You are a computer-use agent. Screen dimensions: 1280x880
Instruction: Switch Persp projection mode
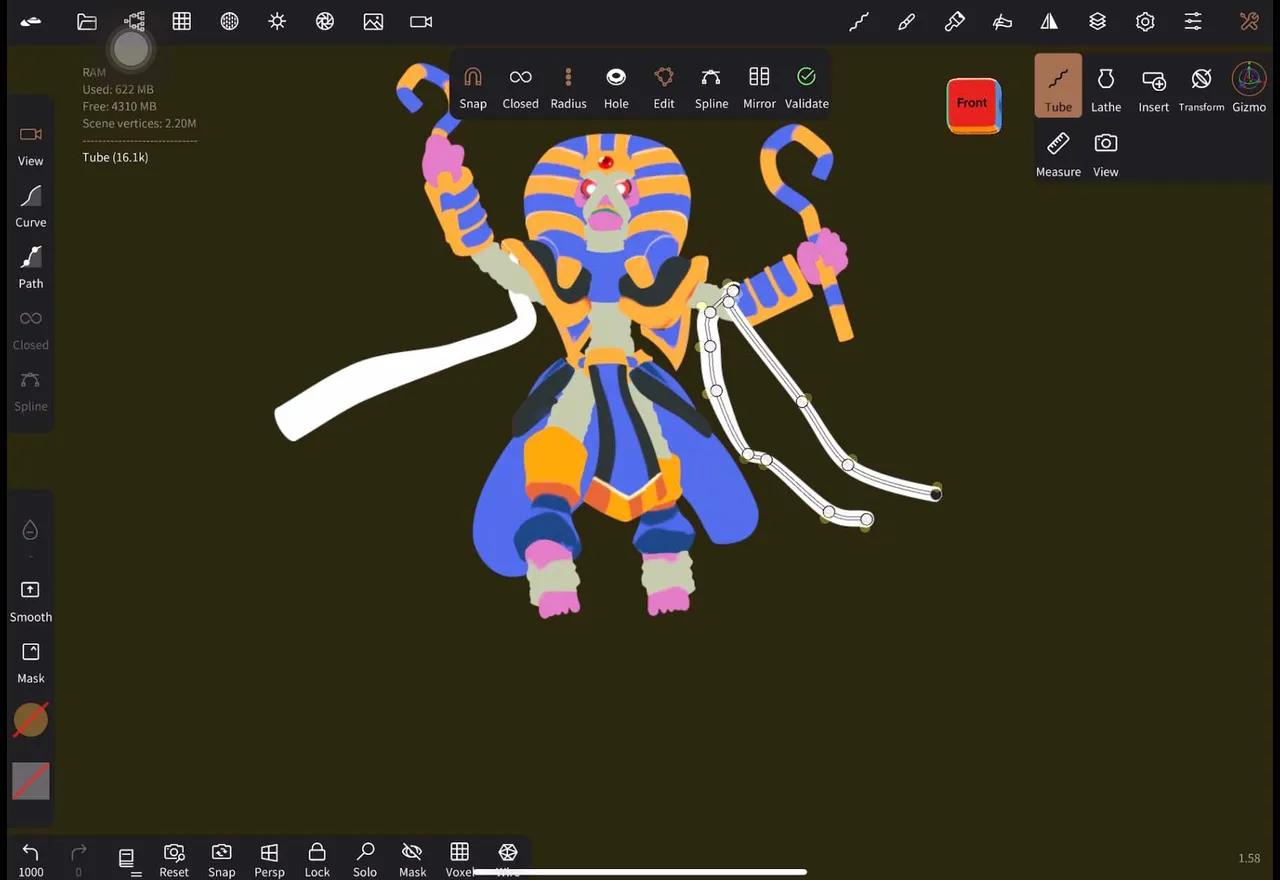pyautogui.click(x=269, y=858)
